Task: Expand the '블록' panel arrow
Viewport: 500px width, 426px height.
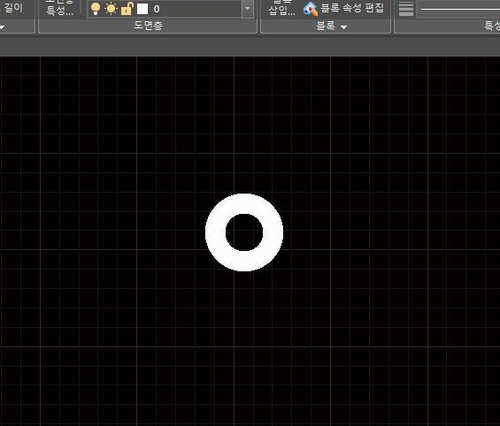Action: 344,27
